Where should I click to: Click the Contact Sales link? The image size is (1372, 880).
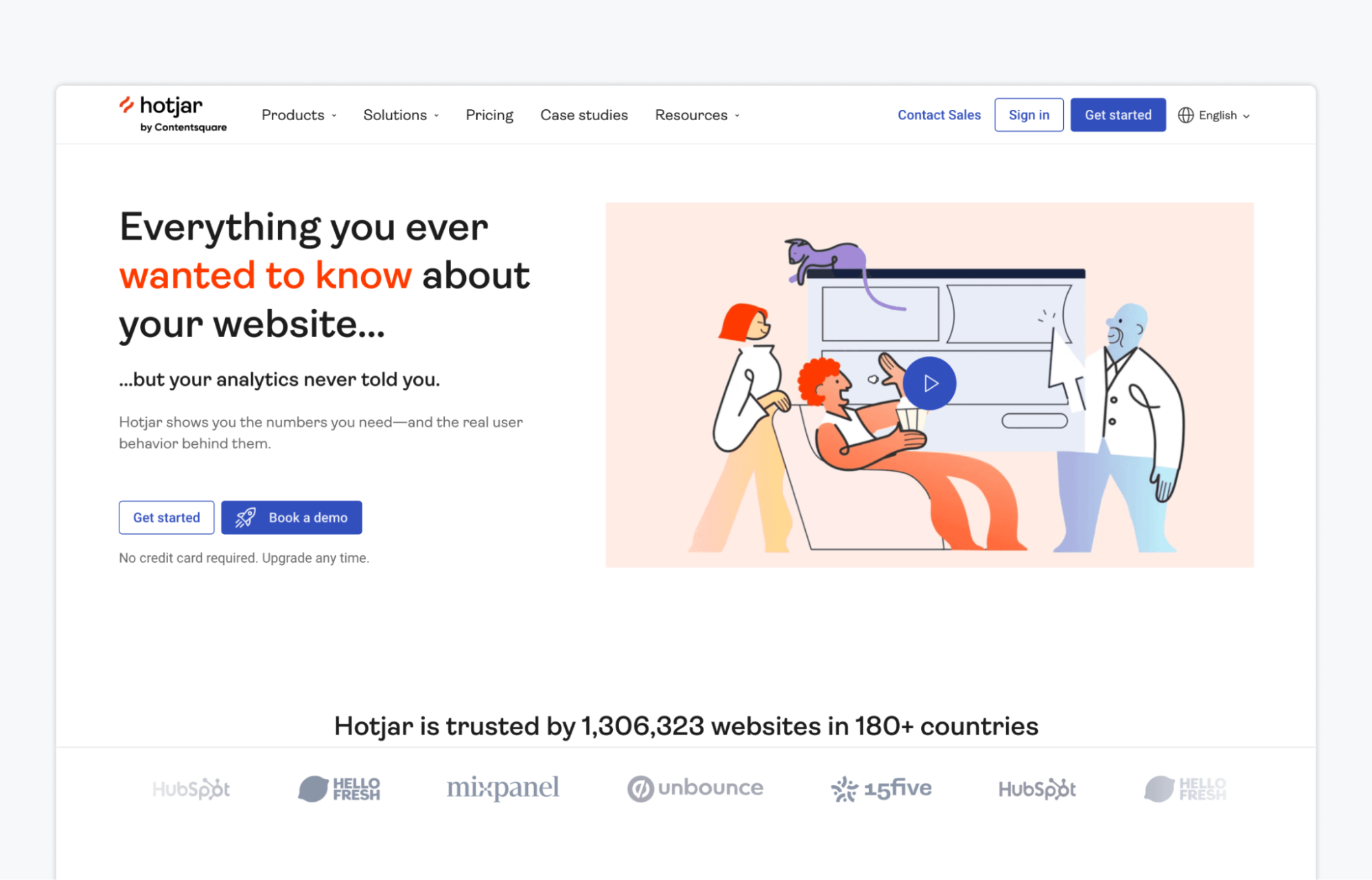point(939,115)
